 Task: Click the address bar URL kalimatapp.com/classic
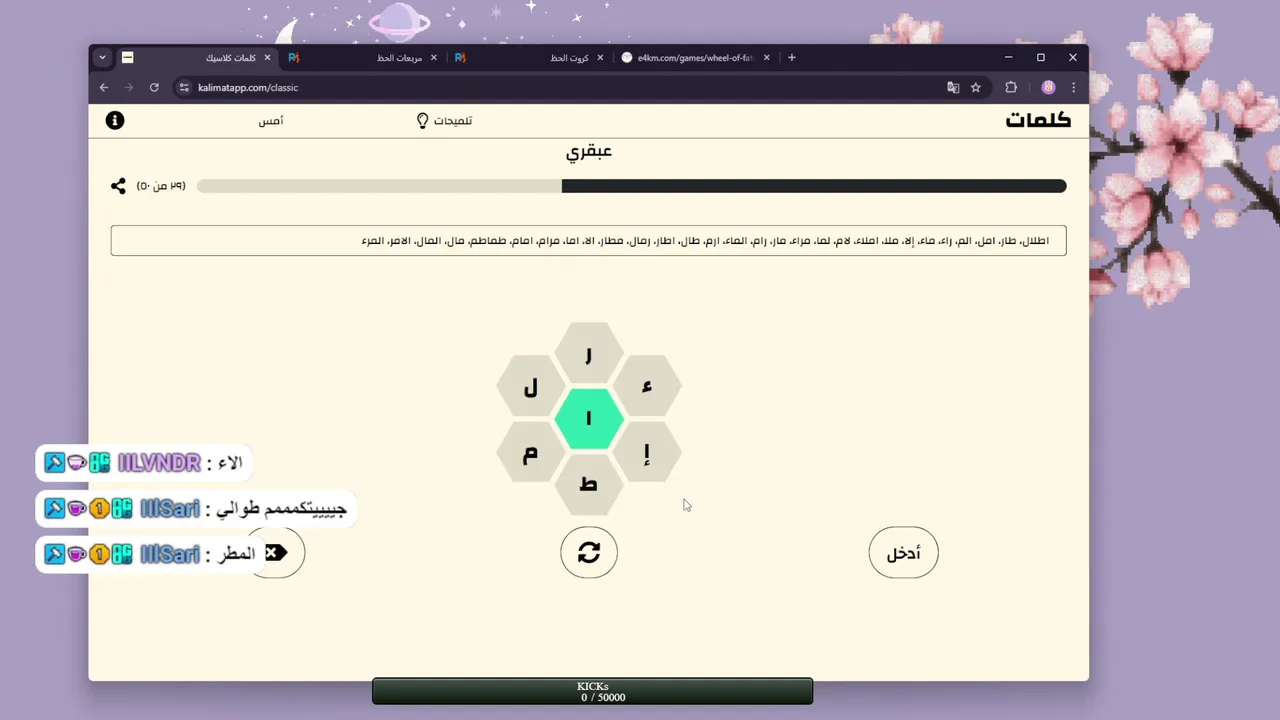[248, 88]
